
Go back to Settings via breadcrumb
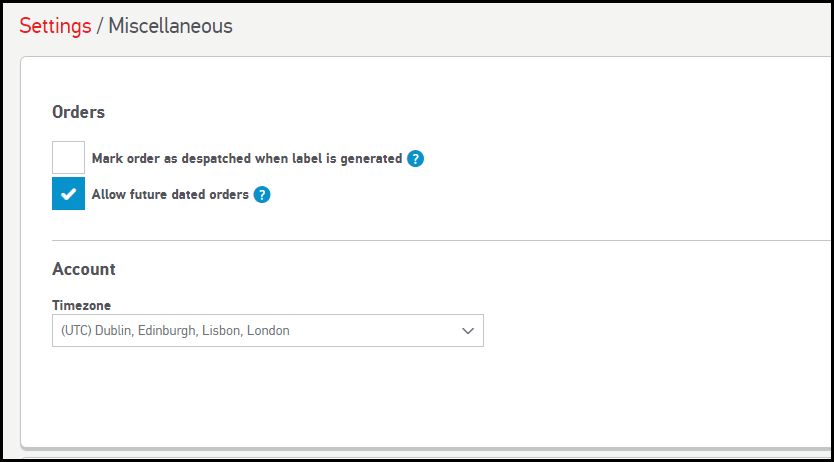pyautogui.click(x=55, y=26)
